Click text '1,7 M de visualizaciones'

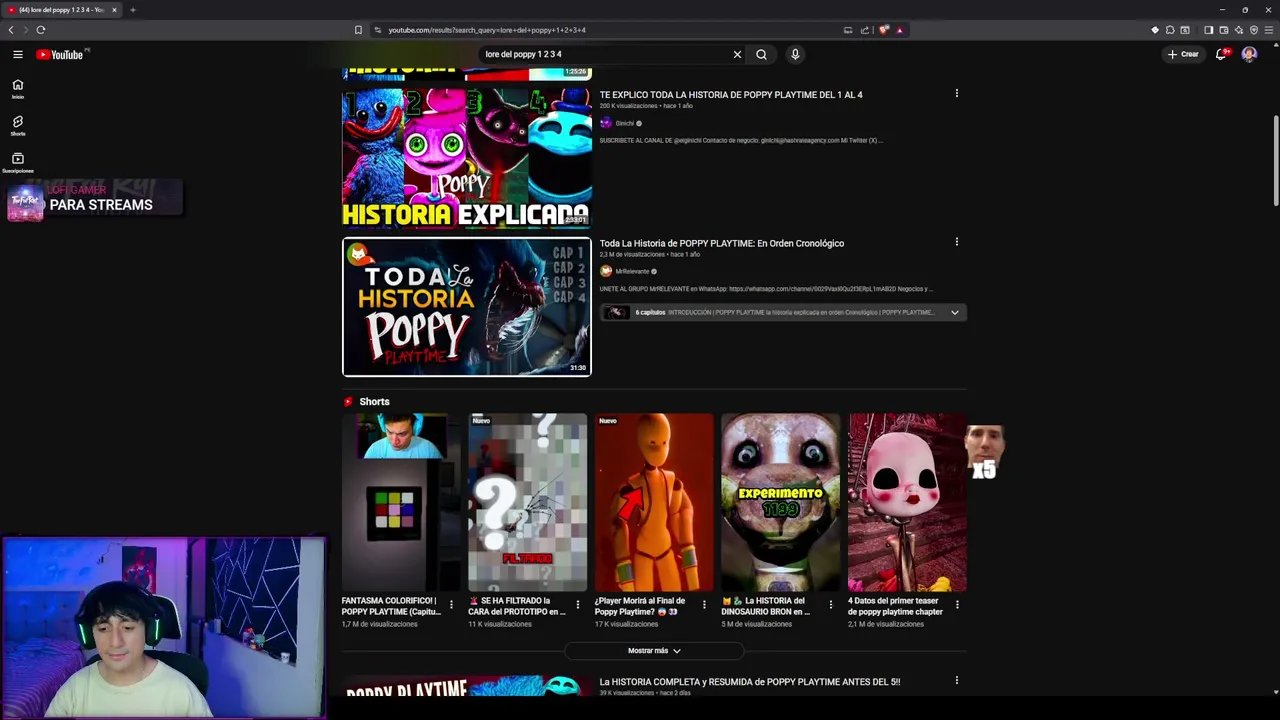click(x=380, y=624)
